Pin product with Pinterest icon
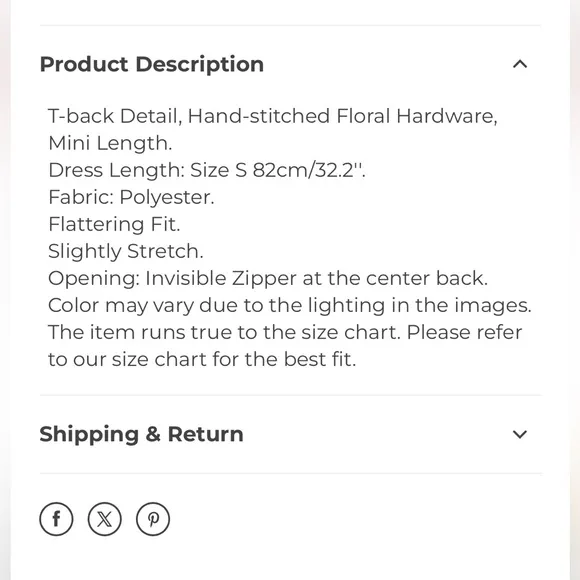580x580 pixels. [153, 519]
